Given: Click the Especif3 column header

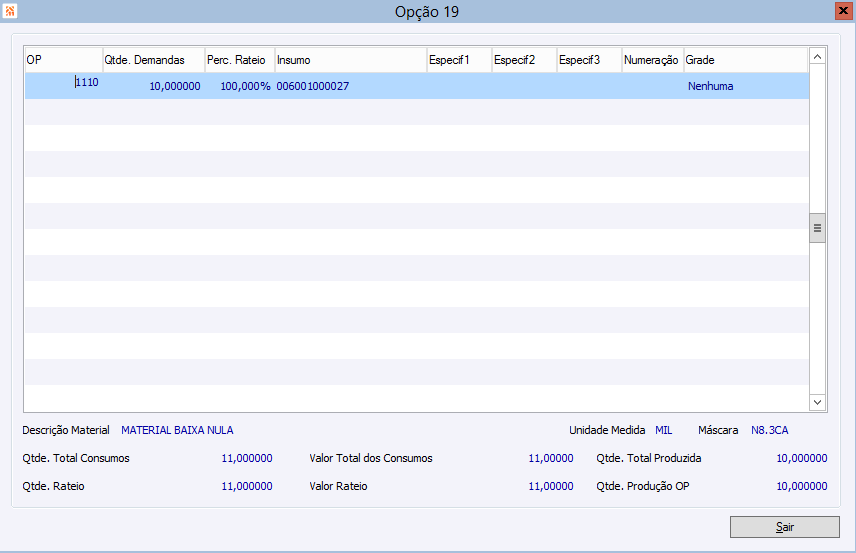Looking at the screenshot, I should (x=589, y=60).
